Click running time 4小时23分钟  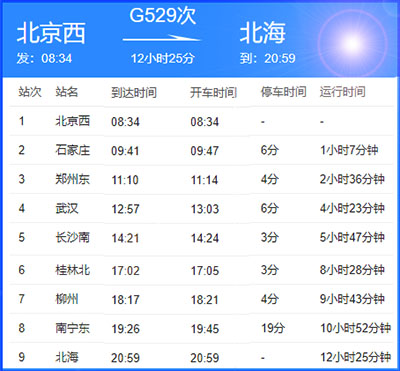click(x=352, y=209)
